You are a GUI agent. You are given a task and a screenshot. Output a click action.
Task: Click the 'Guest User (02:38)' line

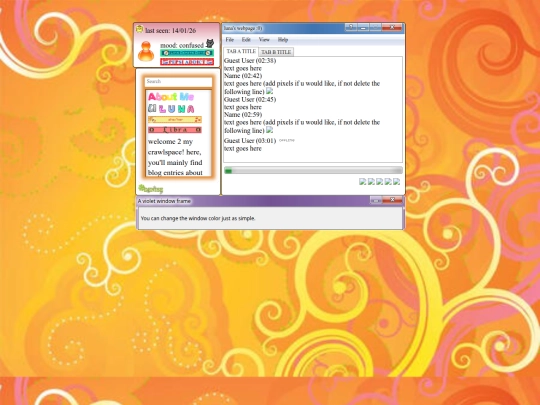(250, 61)
